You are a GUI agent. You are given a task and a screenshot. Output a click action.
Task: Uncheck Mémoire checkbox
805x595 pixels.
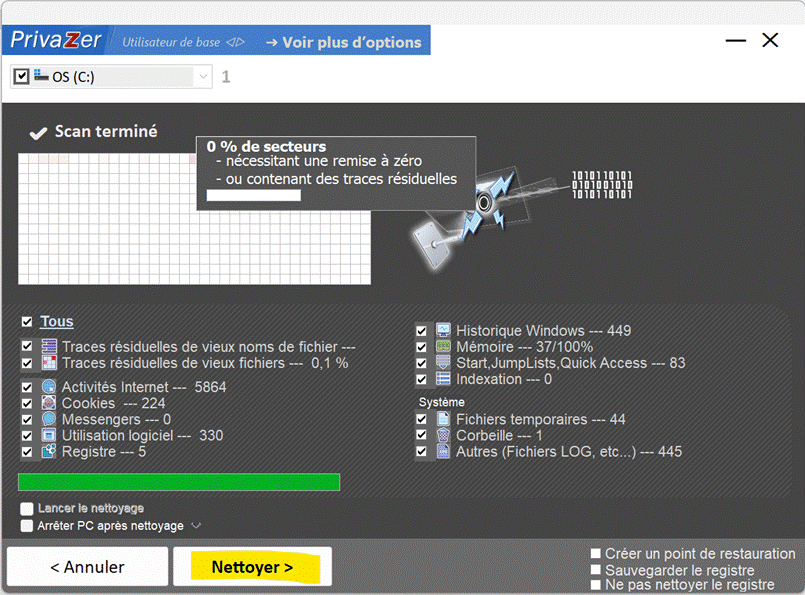coord(421,347)
